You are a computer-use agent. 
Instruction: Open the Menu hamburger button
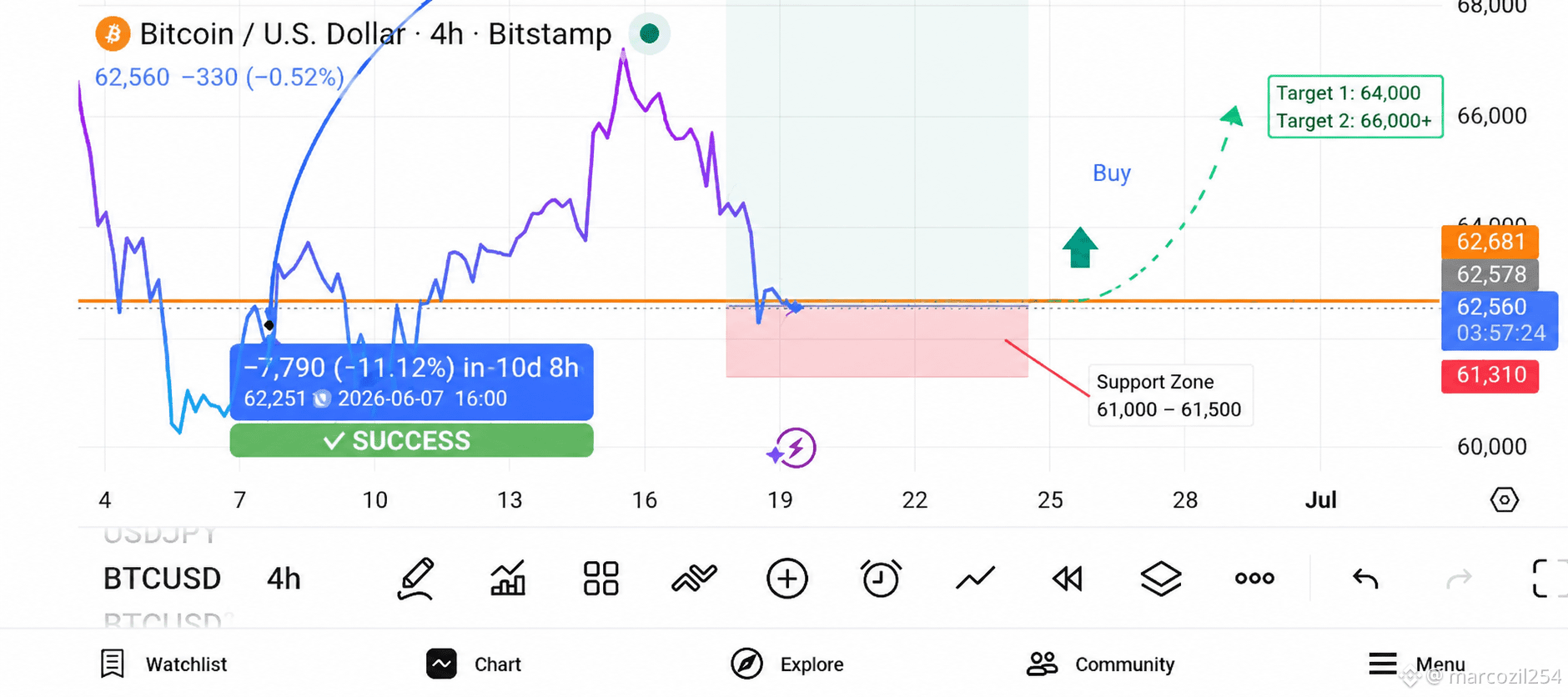coord(1416,664)
